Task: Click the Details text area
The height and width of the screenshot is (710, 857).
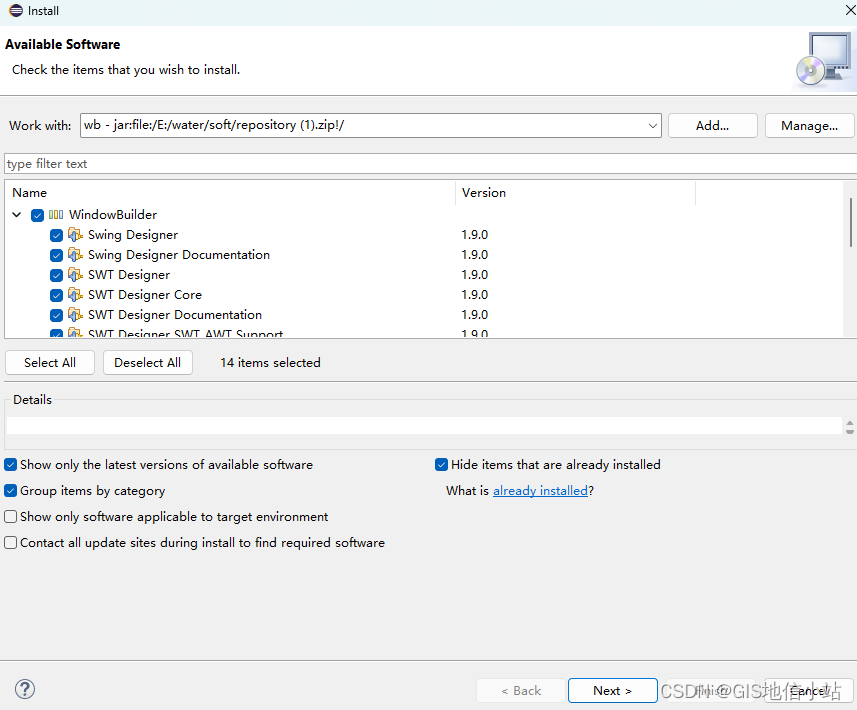Action: 424,426
